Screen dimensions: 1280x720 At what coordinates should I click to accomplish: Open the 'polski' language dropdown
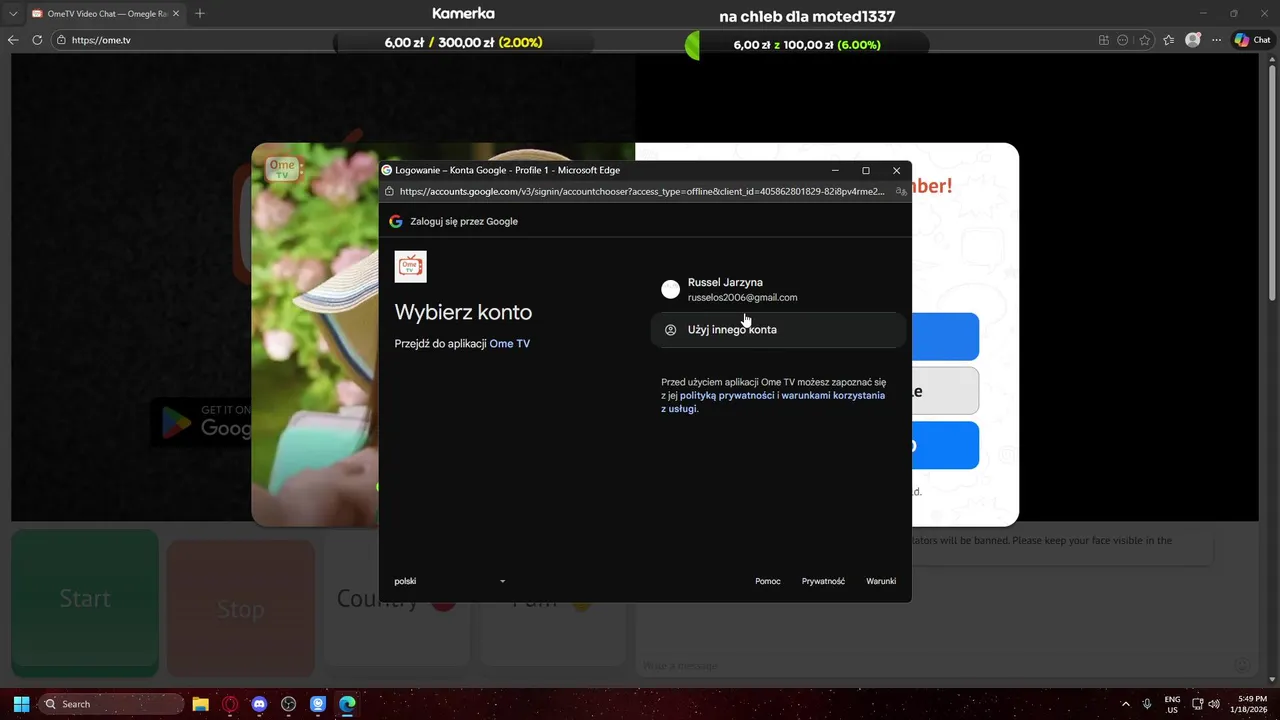pyautogui.click(x=450, y=581)
